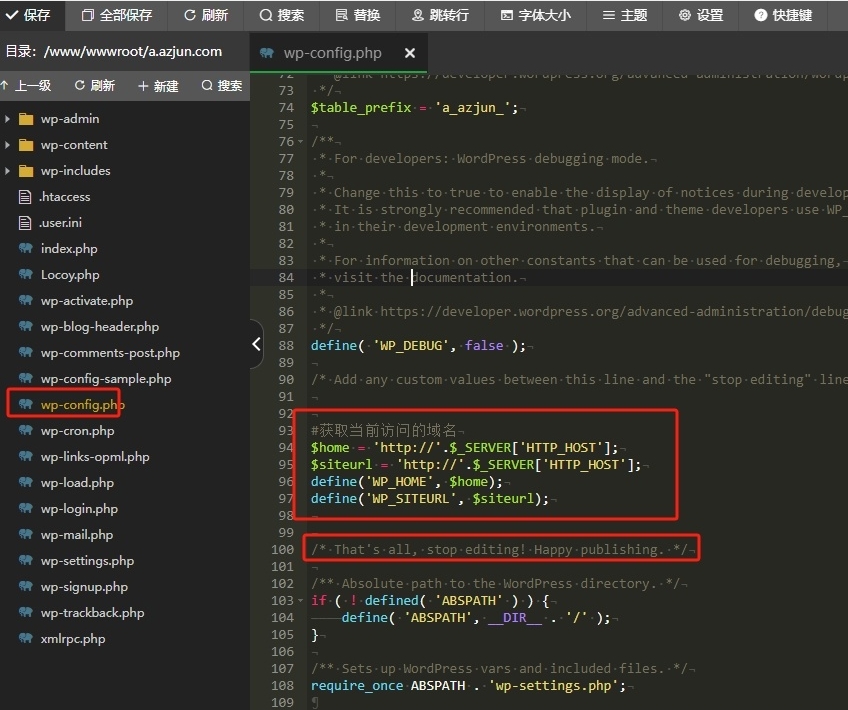Open the wp-admin folder
Image resolution: width=848 pixels, height=710 pixels.
(70, 118)
